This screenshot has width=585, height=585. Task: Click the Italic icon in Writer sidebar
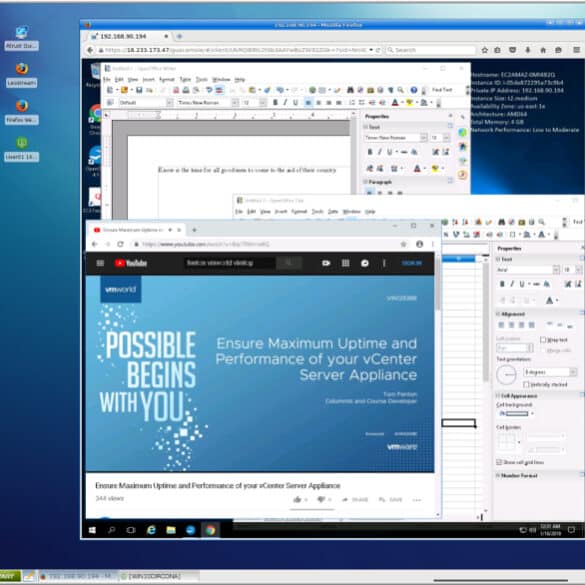pyautogui.click(x=380, y=152)
